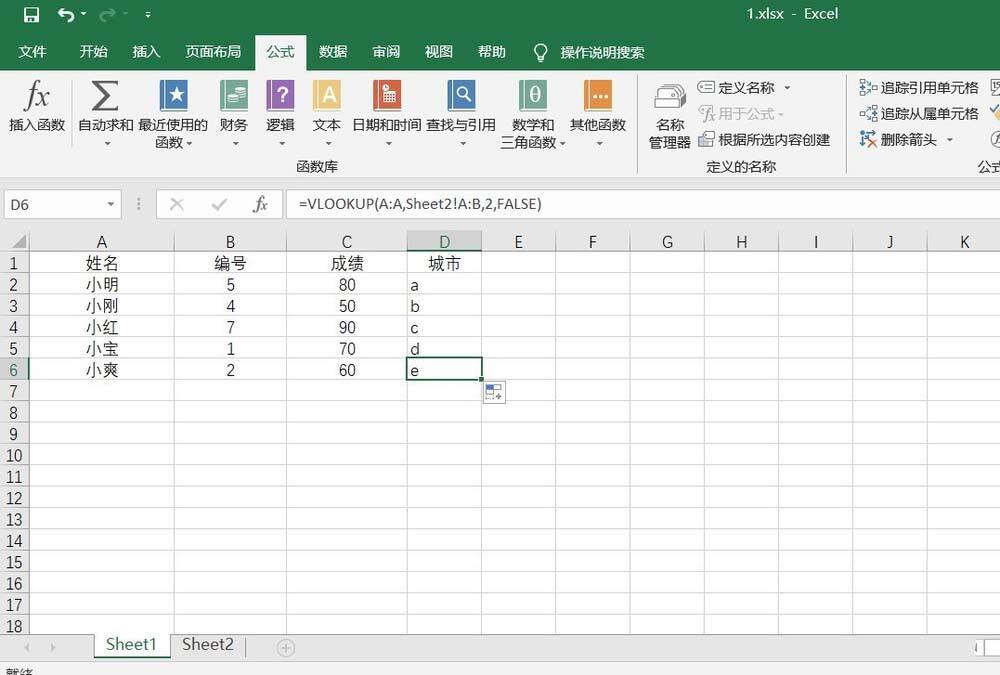Open the 数学和三角函数 icon
The image size is (1000, 675).
coord(533,96)
